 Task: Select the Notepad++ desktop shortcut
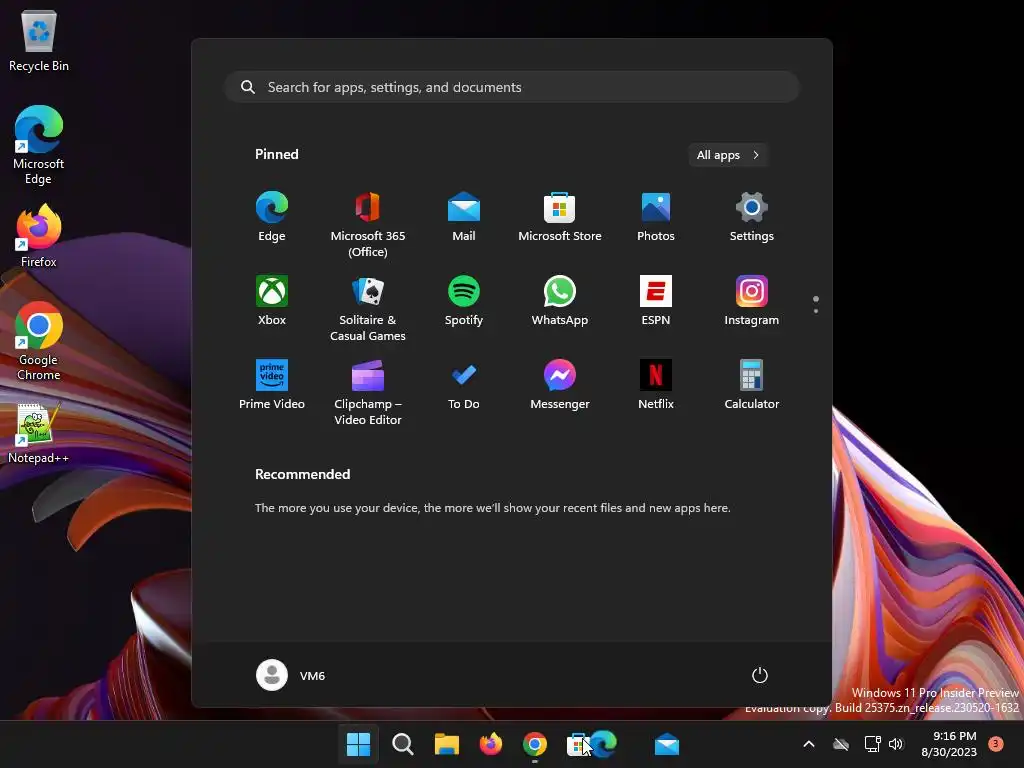point(39,434)
